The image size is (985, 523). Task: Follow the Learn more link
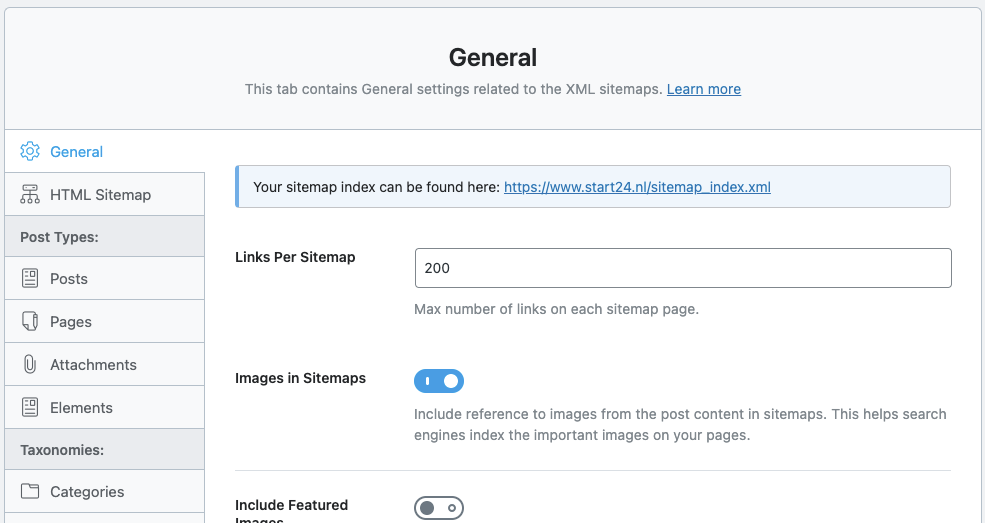703,89
